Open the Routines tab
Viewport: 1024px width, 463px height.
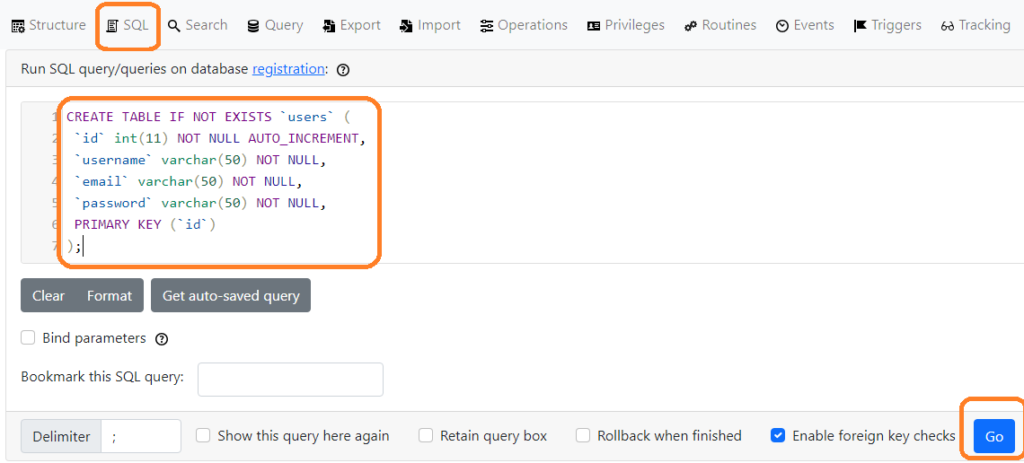720,25
